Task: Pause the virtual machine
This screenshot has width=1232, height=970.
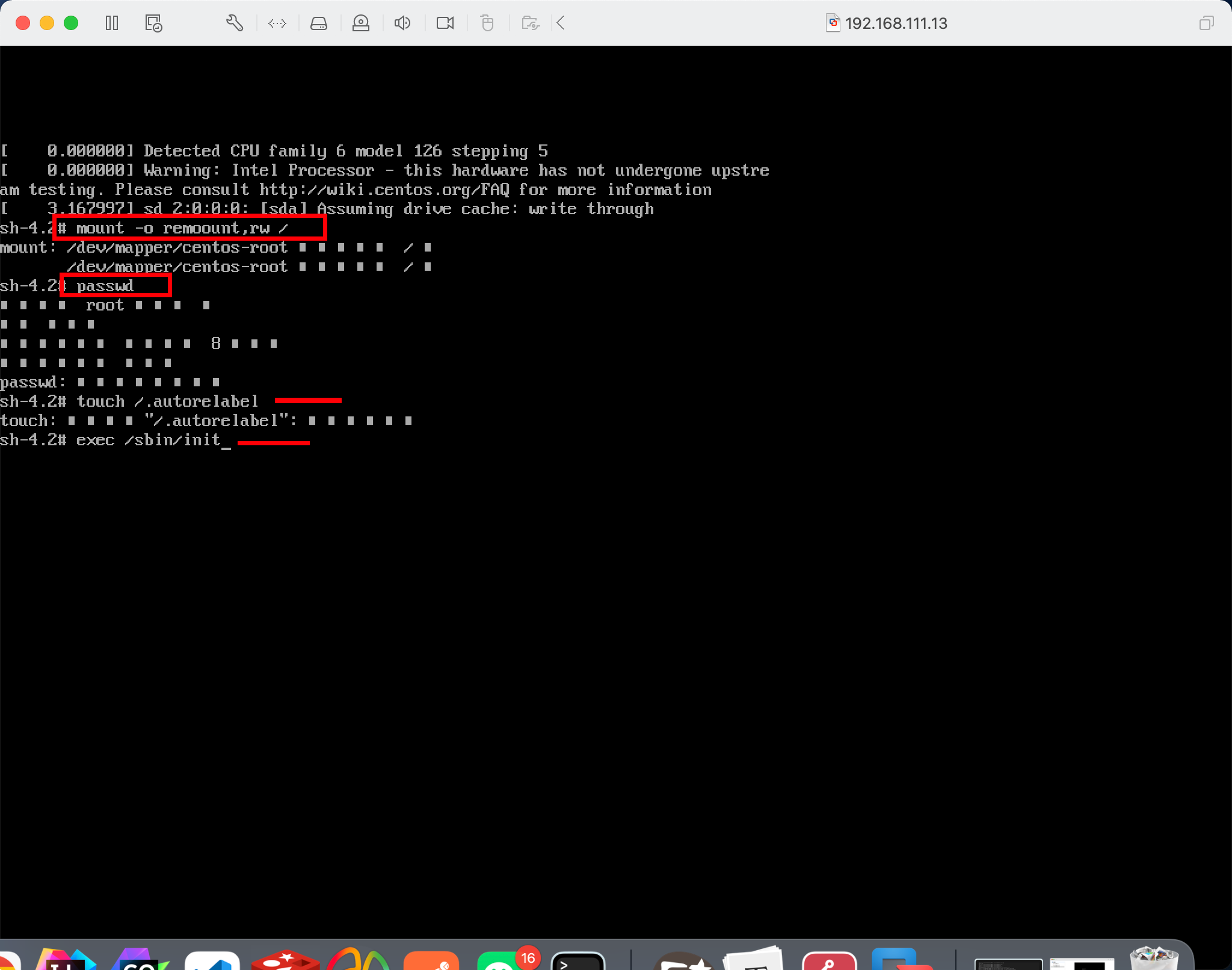Action: point(112,23)
